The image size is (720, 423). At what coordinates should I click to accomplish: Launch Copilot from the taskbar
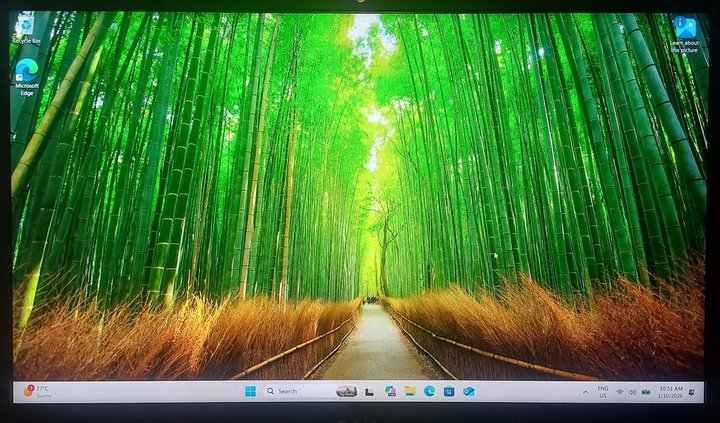(390, 391)
